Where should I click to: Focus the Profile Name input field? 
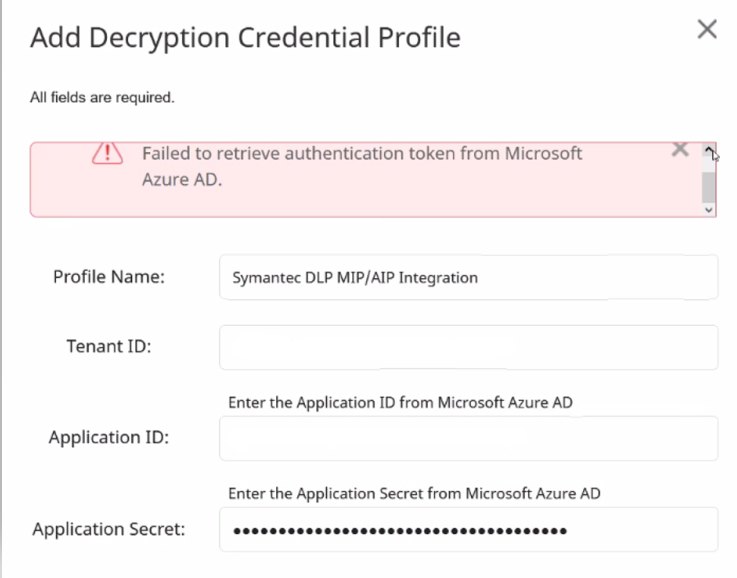tap(469, 277)
